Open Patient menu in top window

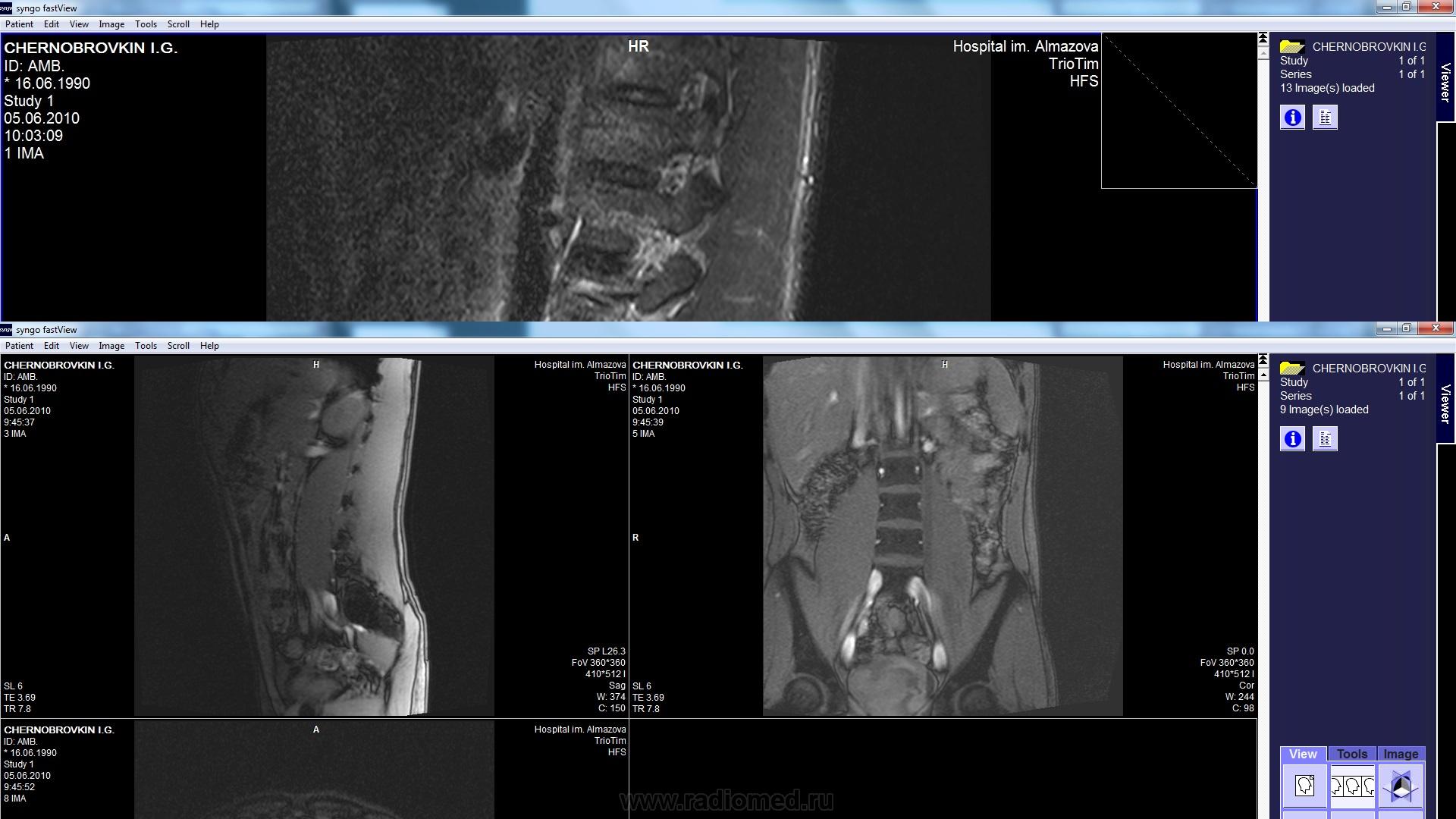click(19, 24)
